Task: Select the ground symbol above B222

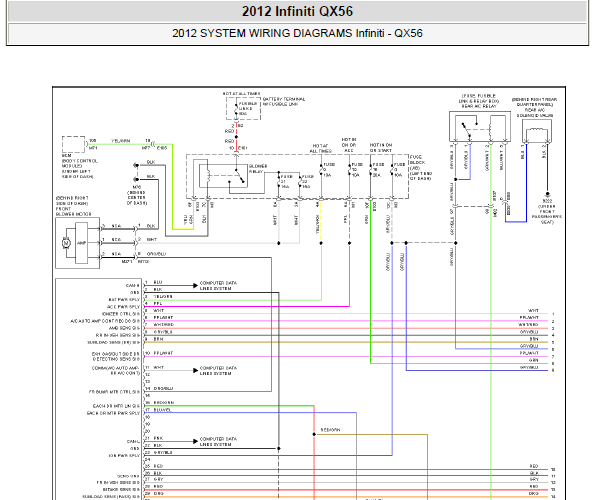Action: [547, 194]
